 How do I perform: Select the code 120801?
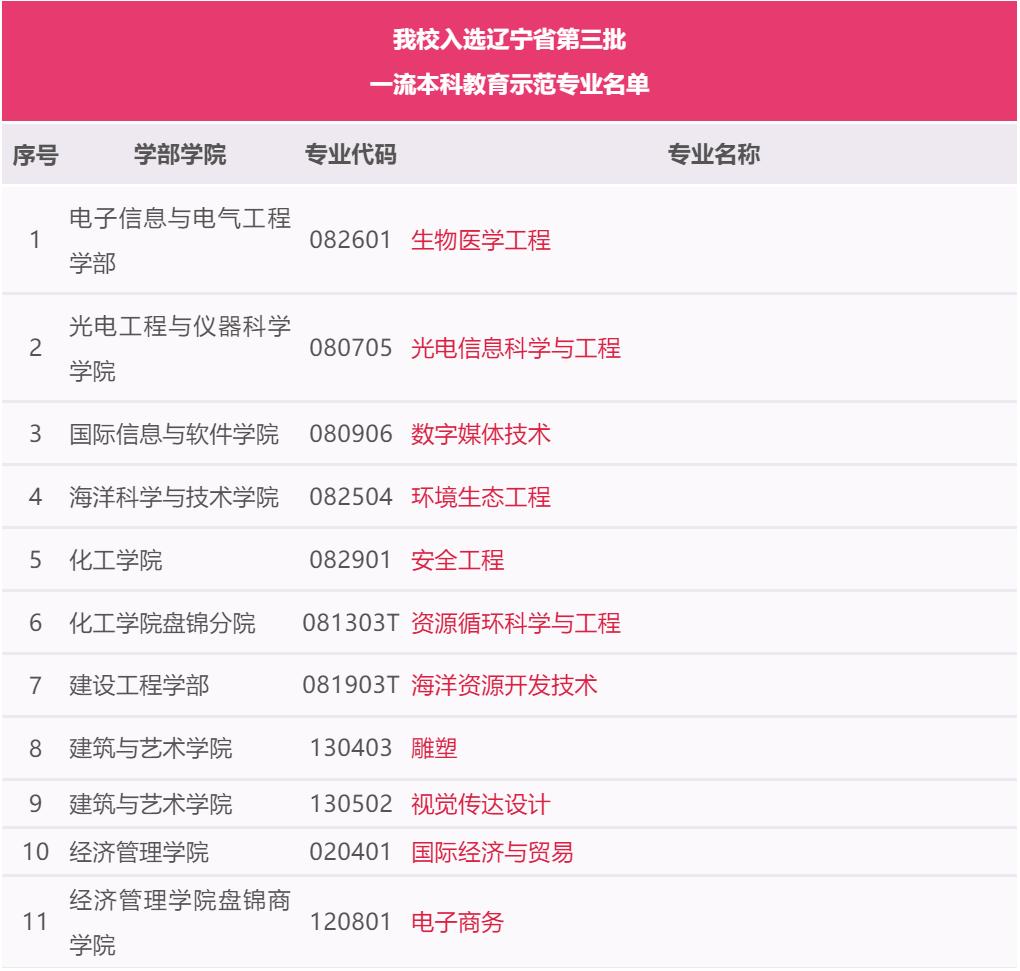pyautogui.click(x=350, y=922)
